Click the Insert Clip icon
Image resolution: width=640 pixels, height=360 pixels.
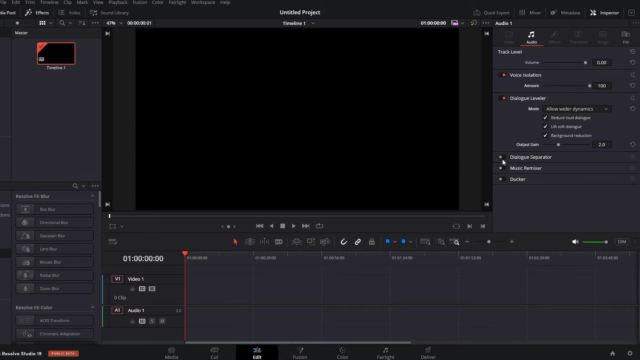(x=297, y=242)
